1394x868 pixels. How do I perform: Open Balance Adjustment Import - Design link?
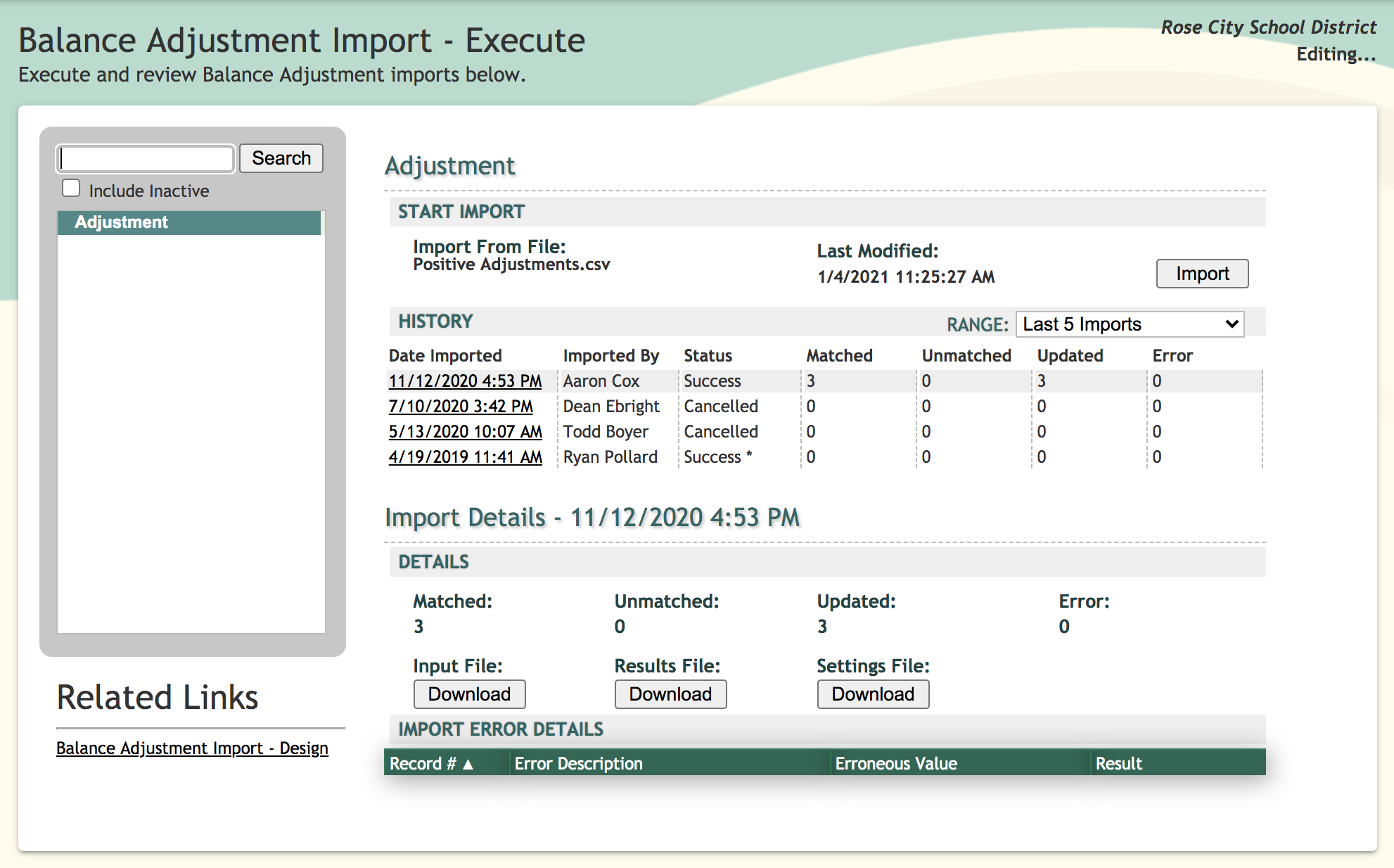[x=192, y=748]
